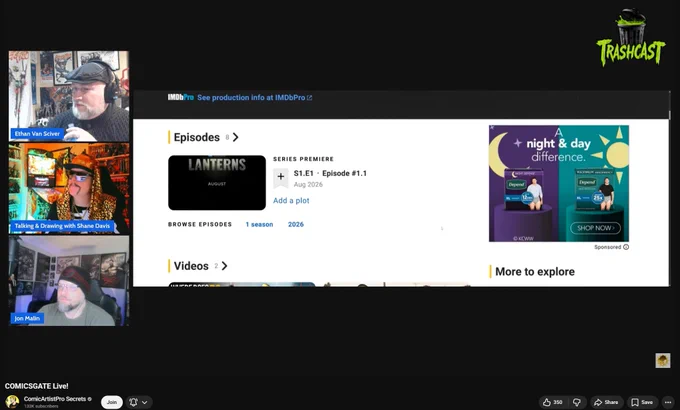See production info at IMDbPro
The image size is (680, 410).
(255, 98)
